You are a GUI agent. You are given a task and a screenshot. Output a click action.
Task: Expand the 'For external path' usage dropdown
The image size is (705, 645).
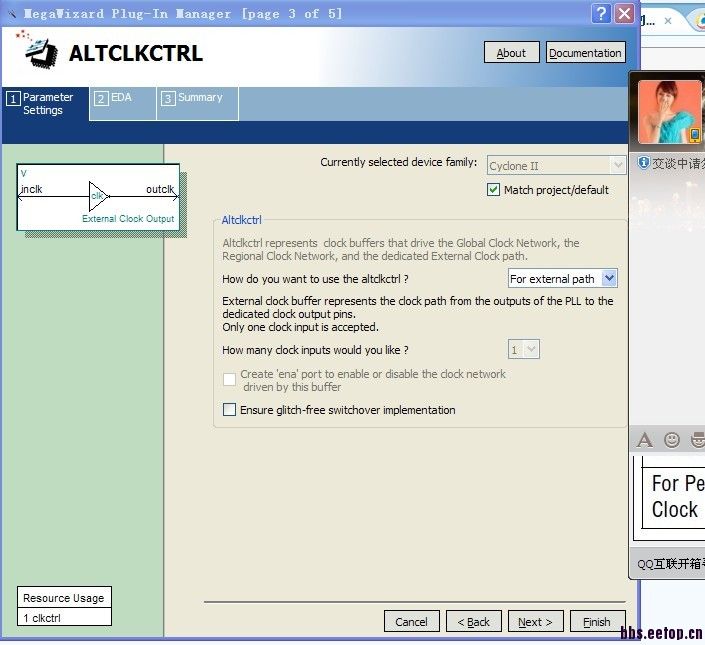pos(562,279)
